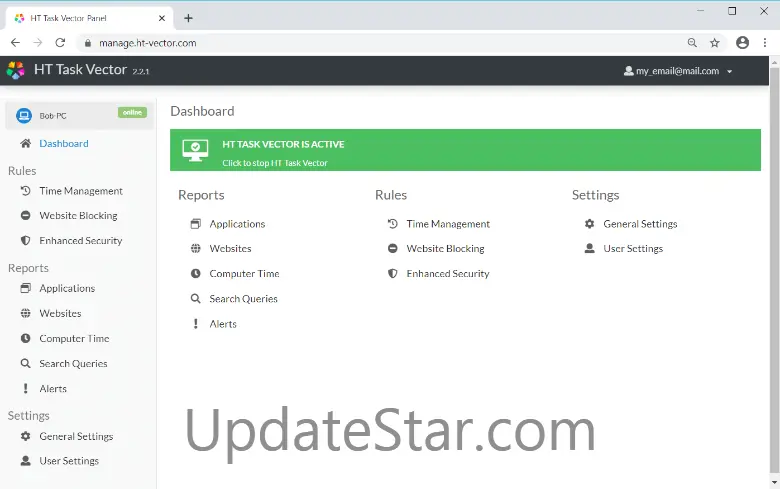Click the sidebar Alerts exclamation icon
Image resolution: width=780 pixels, height=489 pixels.
coord(25,389)
